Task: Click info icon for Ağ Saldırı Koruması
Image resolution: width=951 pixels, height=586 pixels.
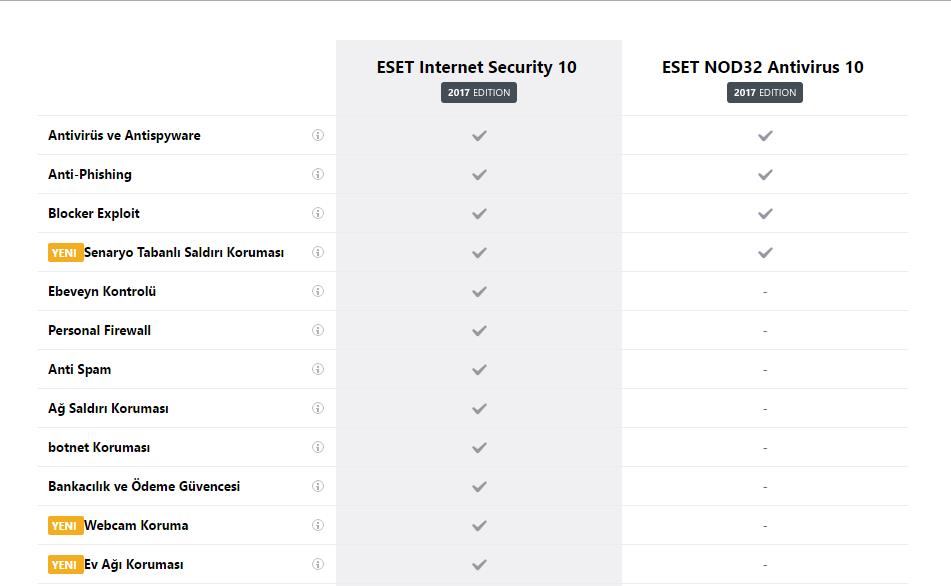Action: click(318, 408)
